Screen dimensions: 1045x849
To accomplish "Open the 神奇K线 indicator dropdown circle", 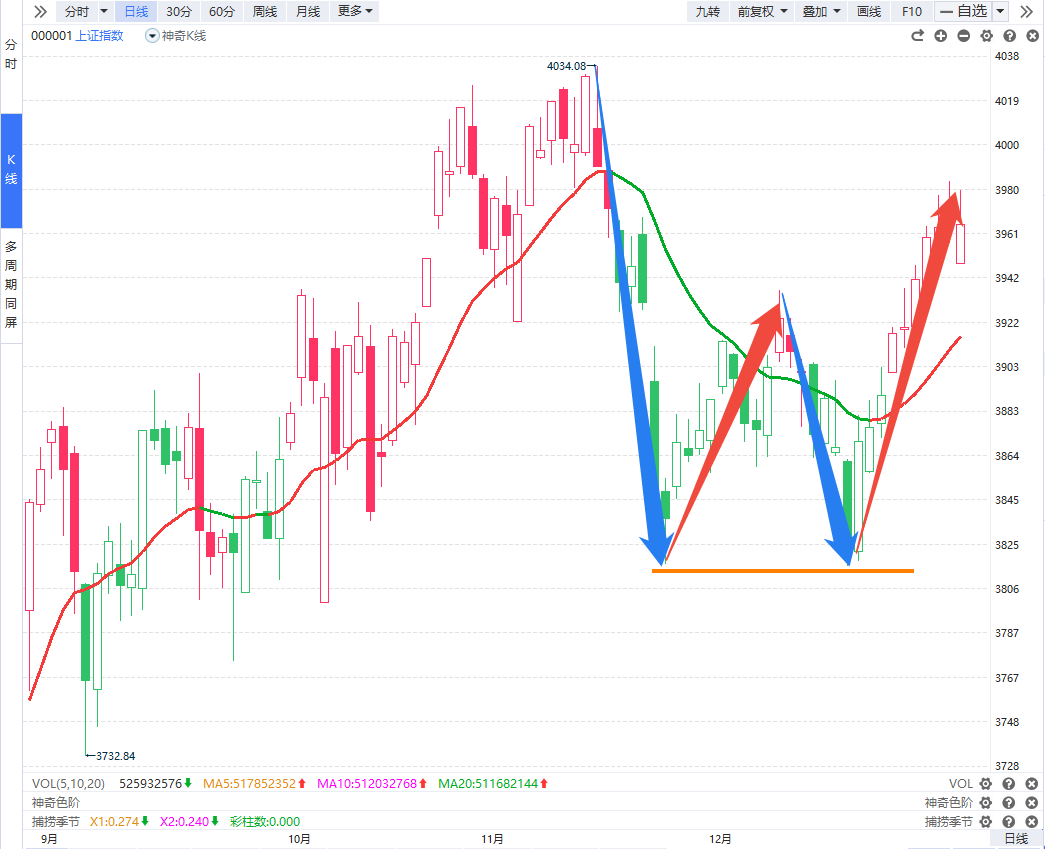I will point(152,36).
